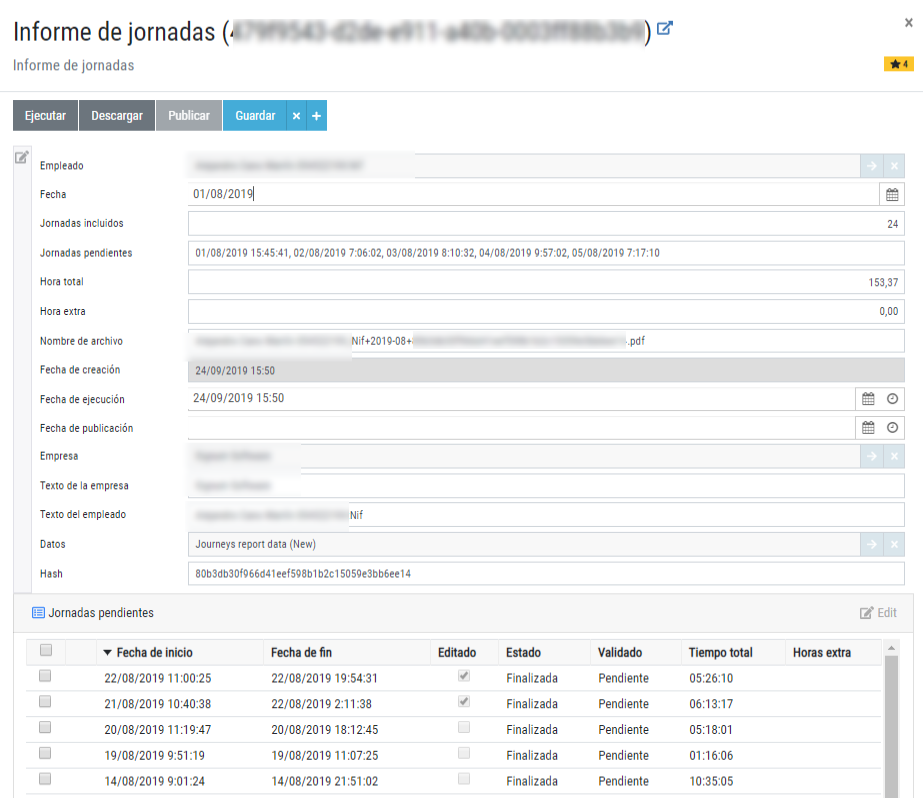This screenshot has height=798, width=923.
Task: Open Fecha de publicación calendar picker
Action: point(868,428)
